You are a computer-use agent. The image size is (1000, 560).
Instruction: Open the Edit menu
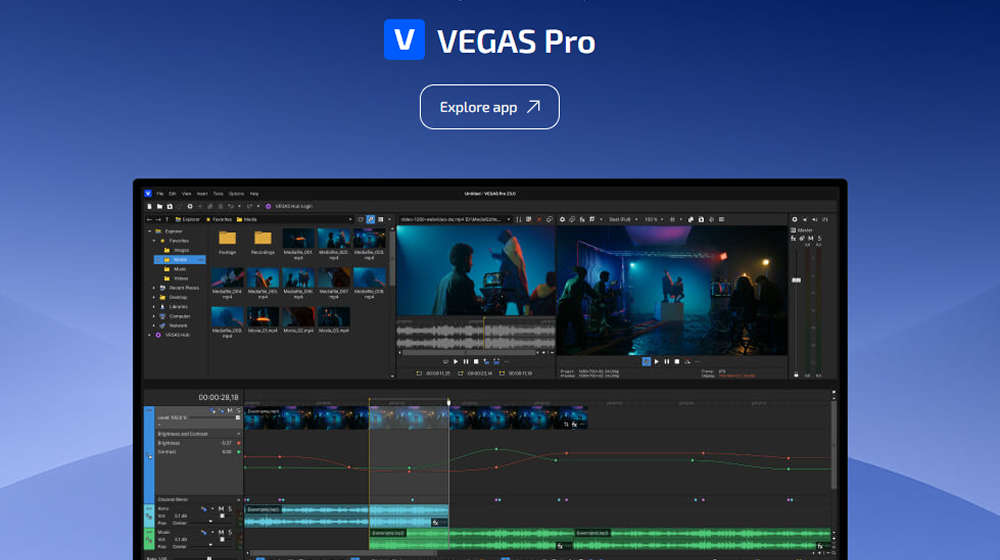coord(173,194)
